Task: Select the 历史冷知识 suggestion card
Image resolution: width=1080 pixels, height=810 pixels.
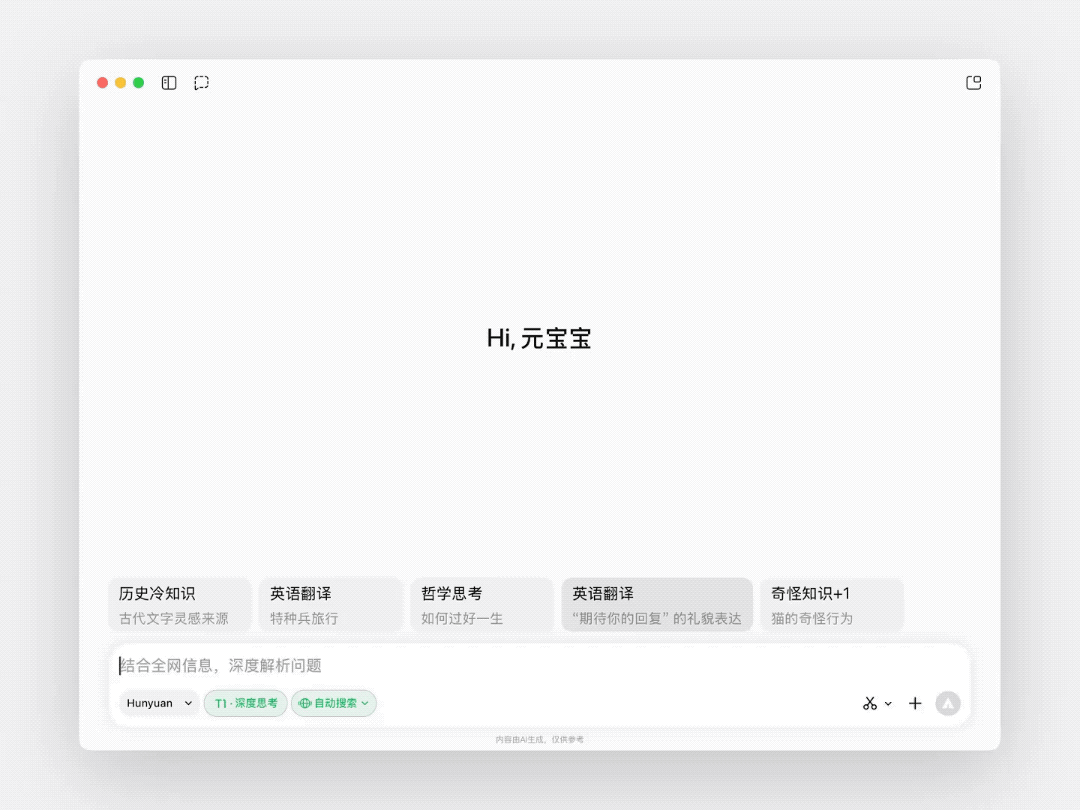Action: (179, 605)
